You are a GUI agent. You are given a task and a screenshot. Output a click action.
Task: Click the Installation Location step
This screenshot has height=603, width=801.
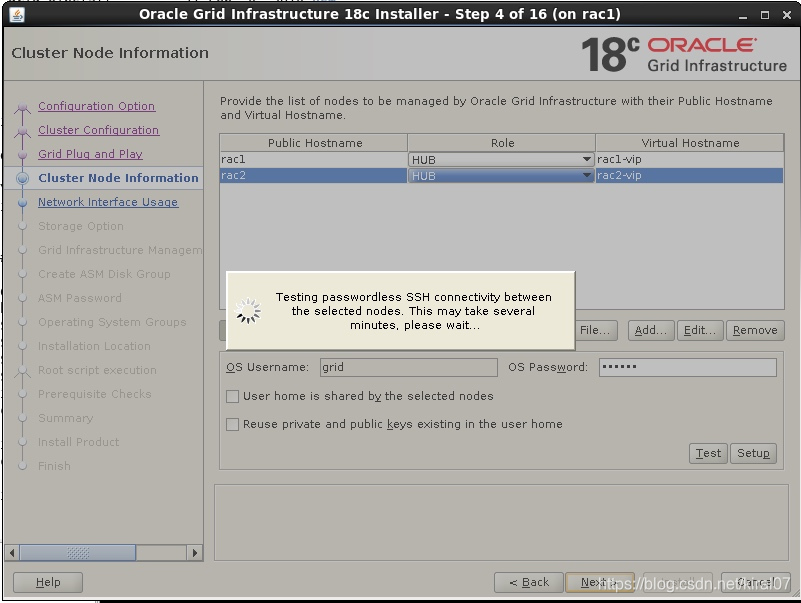pyautogui.click(x=94, y=346)
